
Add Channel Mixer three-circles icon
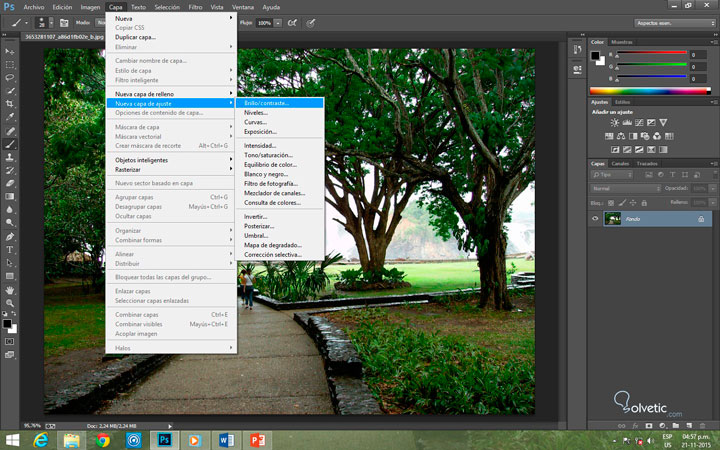(657, 136)
